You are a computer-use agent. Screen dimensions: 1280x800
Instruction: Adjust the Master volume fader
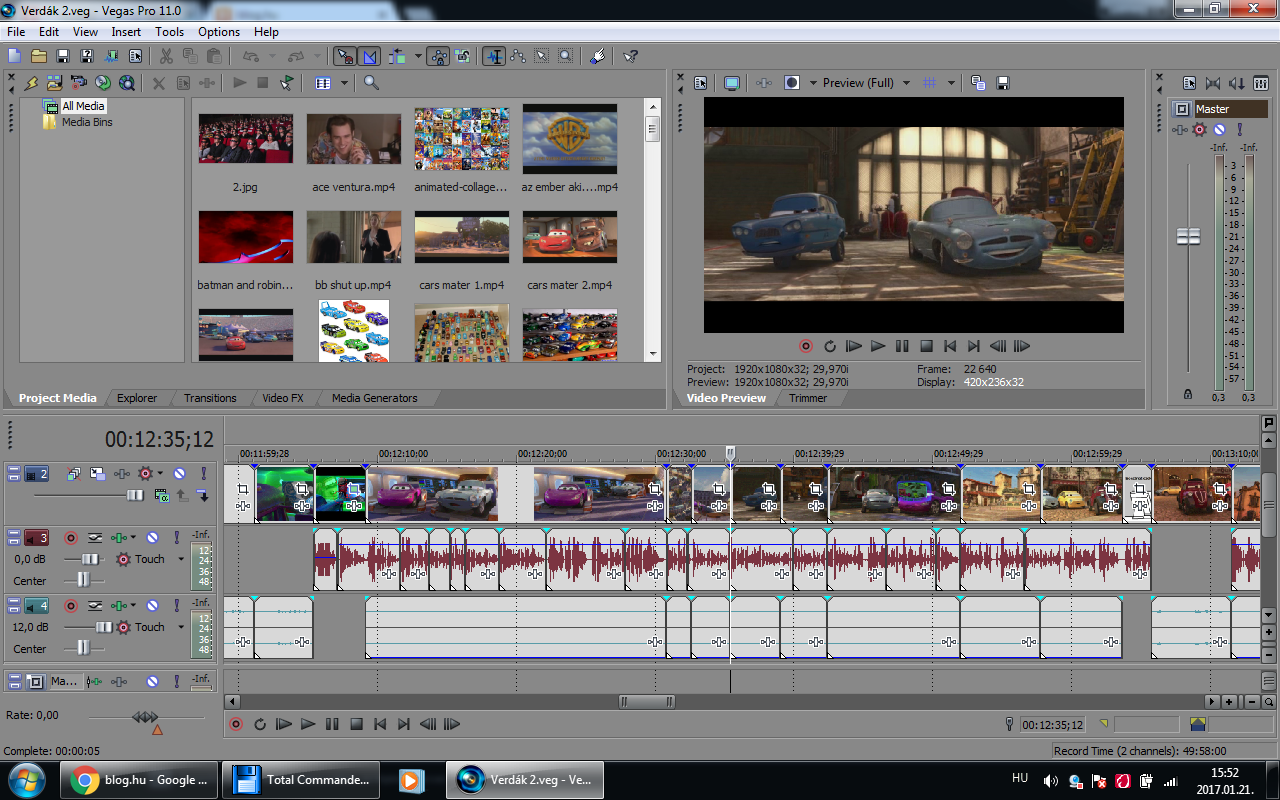tap(1188, 236)
